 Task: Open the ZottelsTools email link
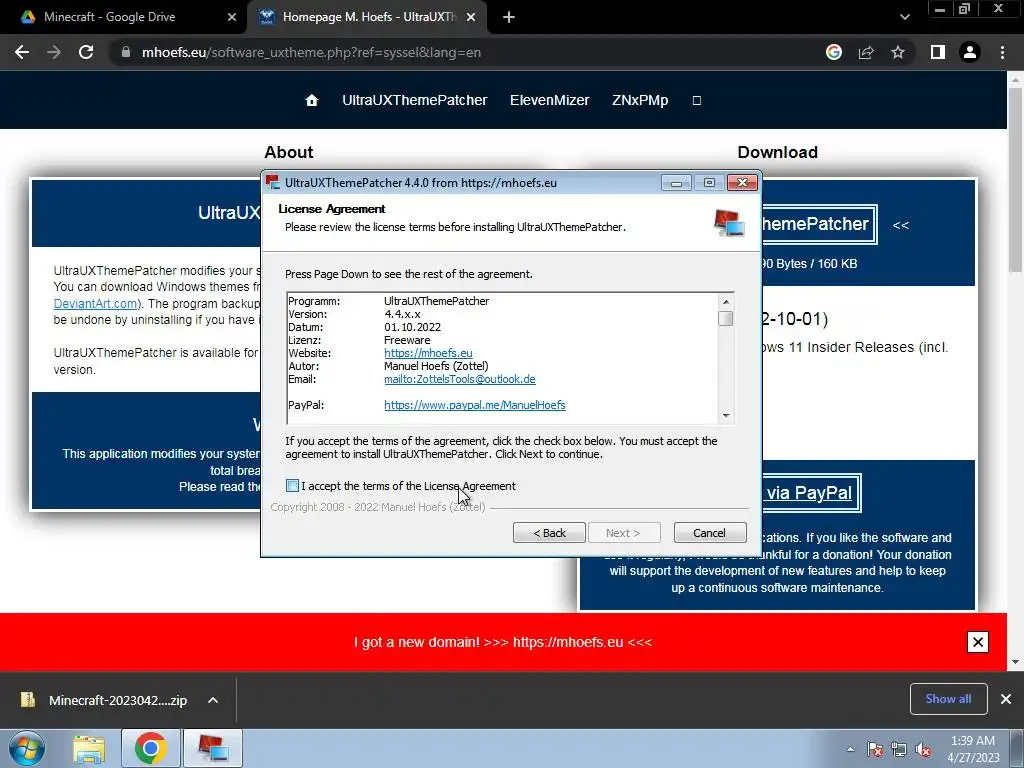[460, 379]
